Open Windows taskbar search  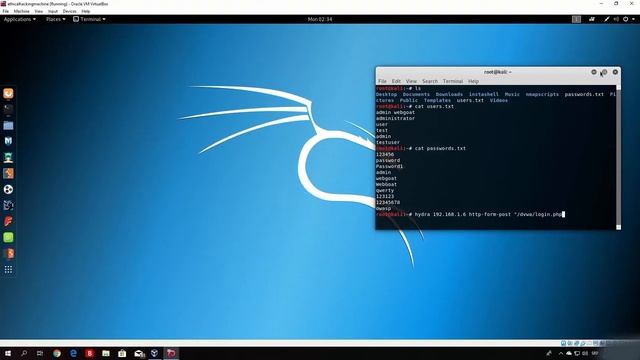pos(24,353)
